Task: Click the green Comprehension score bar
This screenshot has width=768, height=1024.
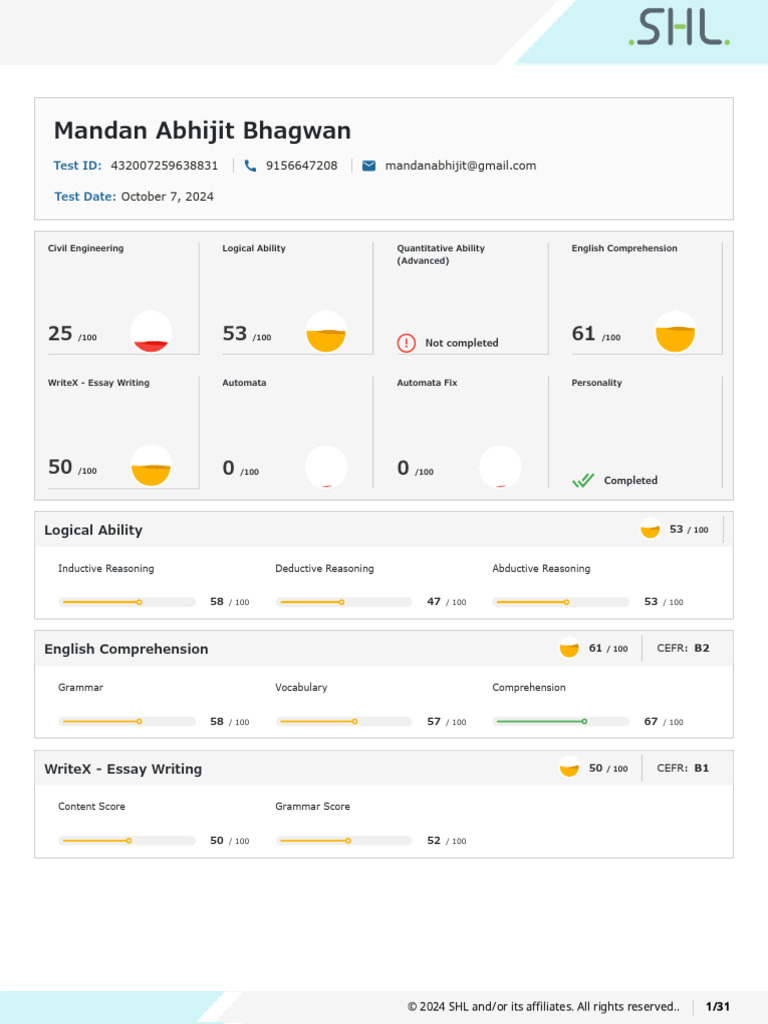Action: point(561,721)
